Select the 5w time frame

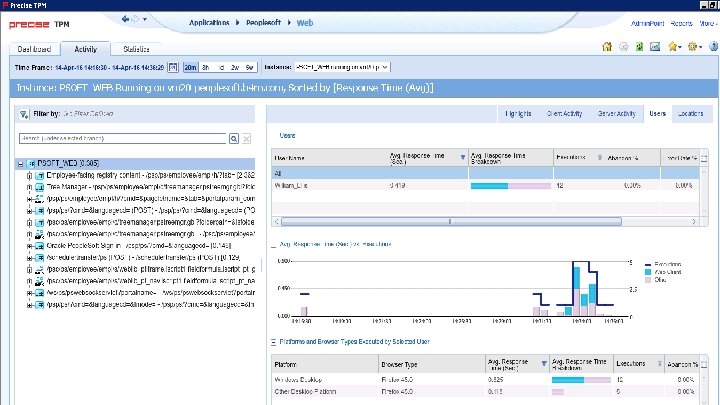tap(249, 67)
